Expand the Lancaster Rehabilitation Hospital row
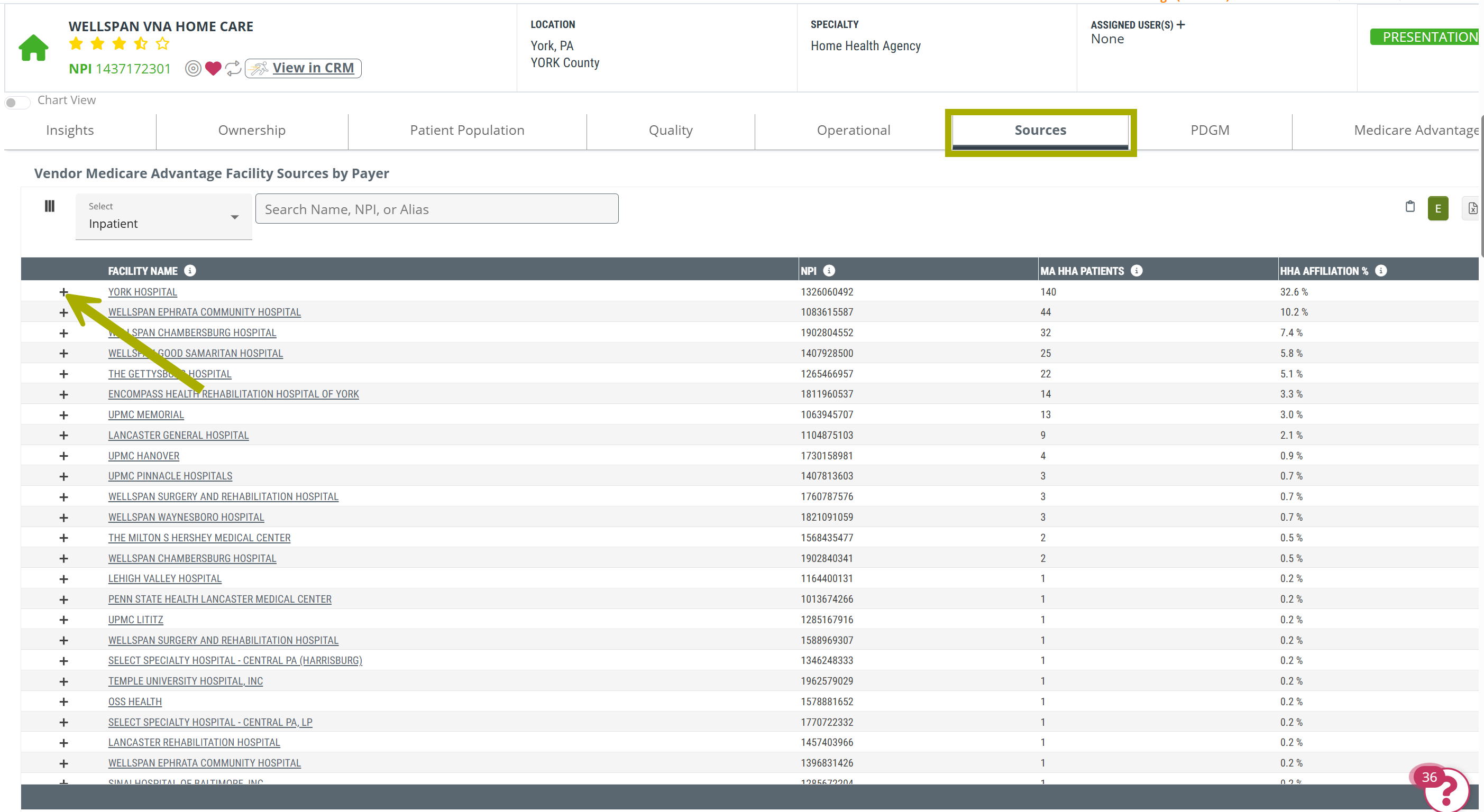Screen dimensions: 1484x812 [64, 743]
